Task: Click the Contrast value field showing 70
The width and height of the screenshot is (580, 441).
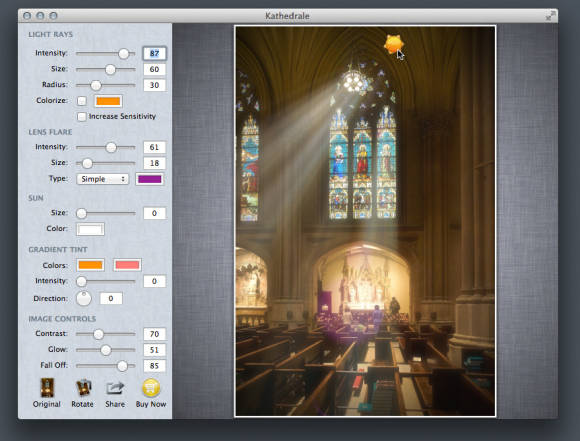Action: coord(154,334)
